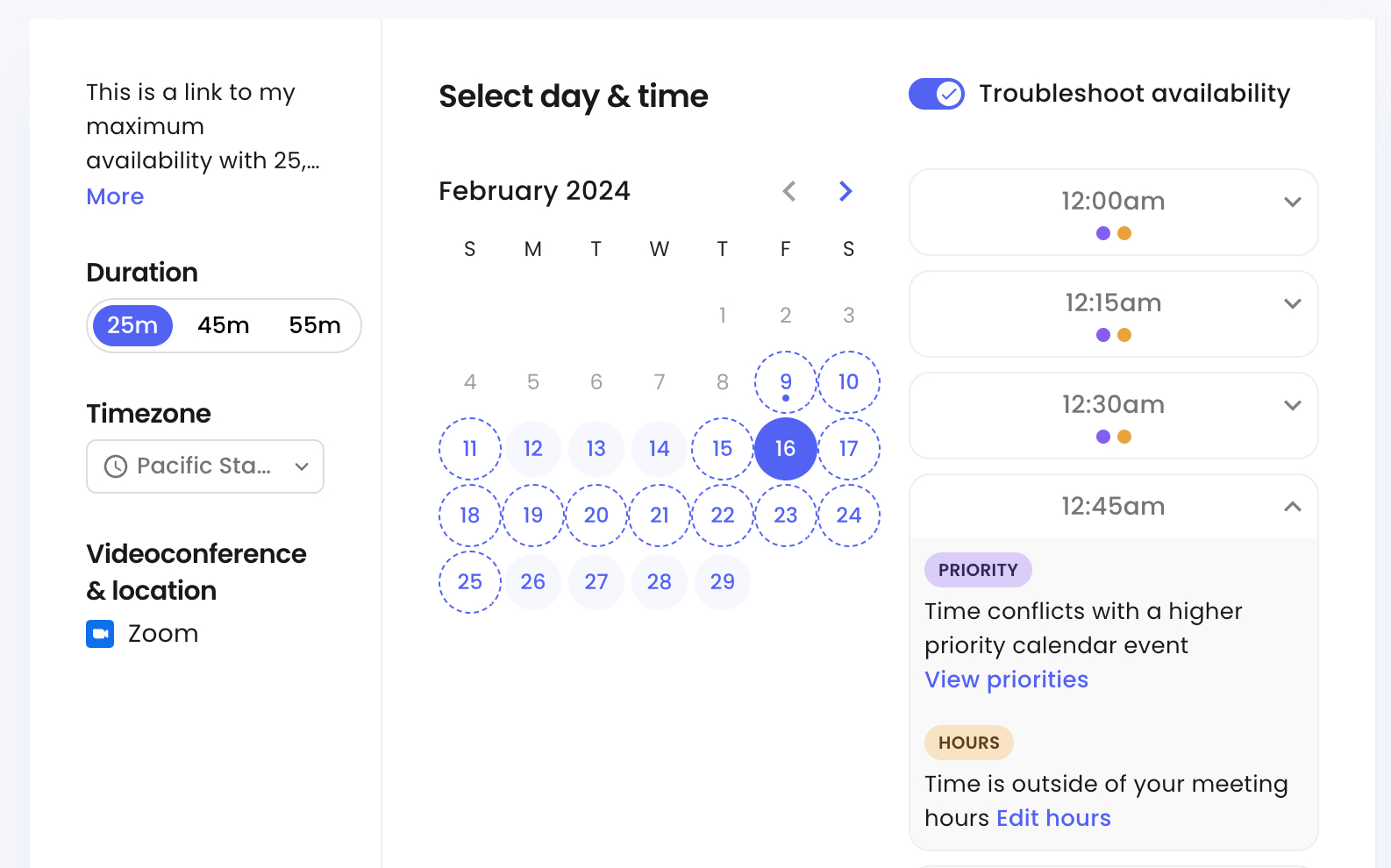Image resolution: width=1391 pixels, height=868 pixels.
Task: Click the orange dot under 12:15am
Action: [x=1124, y=335]
